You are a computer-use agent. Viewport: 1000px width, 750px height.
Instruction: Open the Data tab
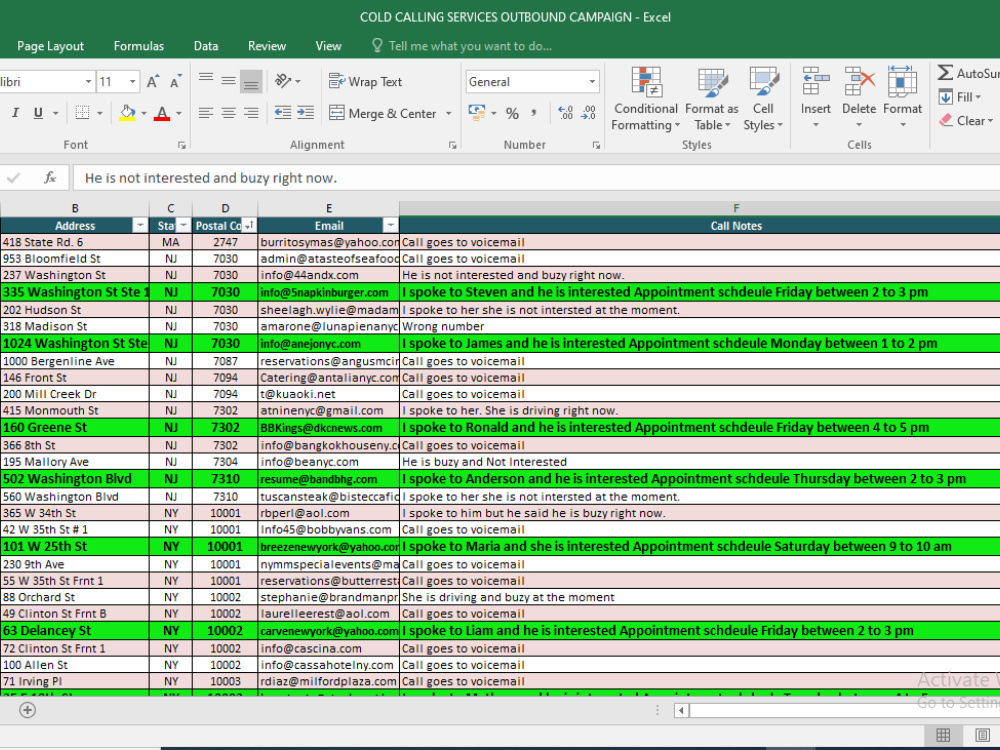206,46
